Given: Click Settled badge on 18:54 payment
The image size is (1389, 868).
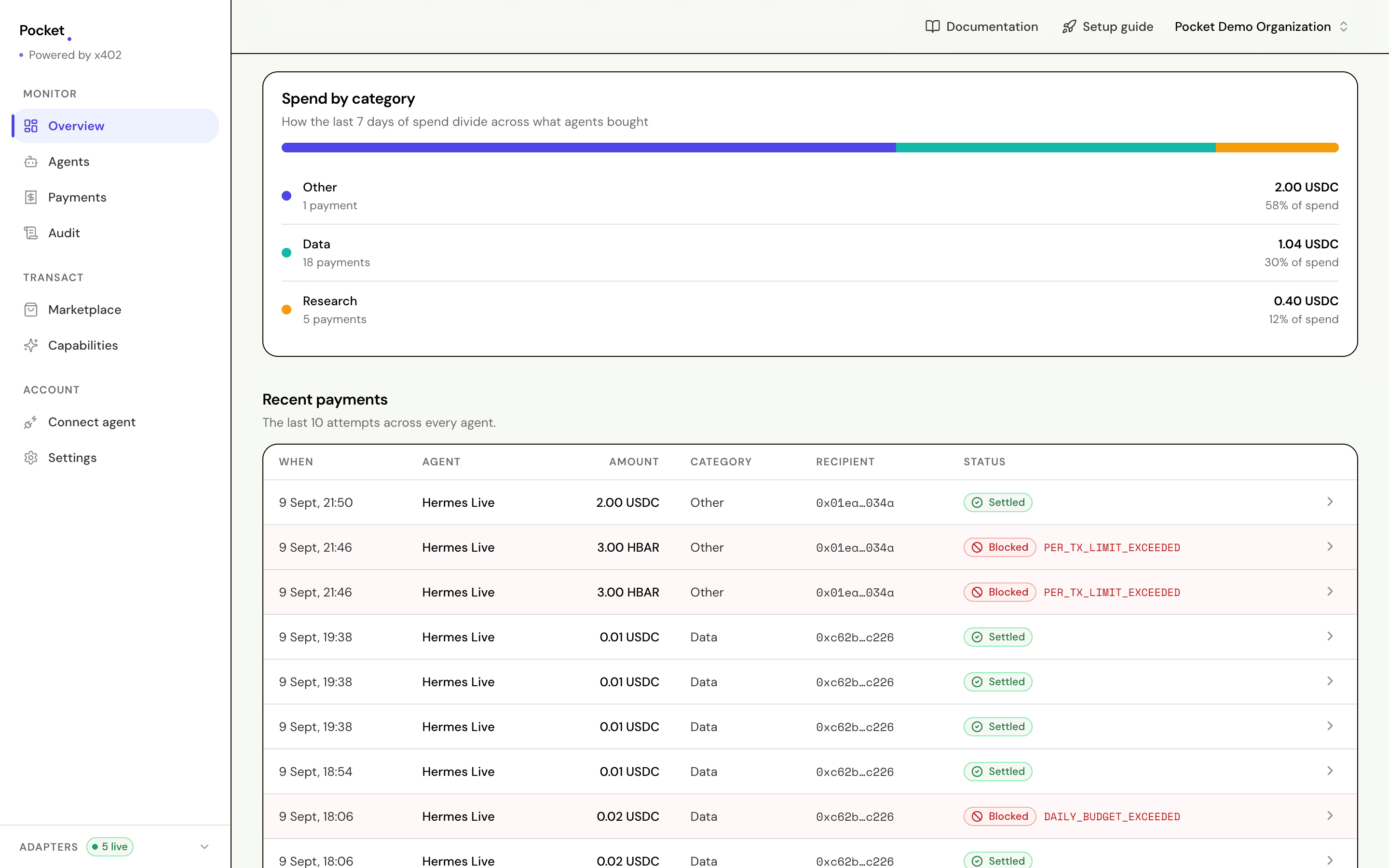Looking at the screenshot, I should click(x=998, y=772).
